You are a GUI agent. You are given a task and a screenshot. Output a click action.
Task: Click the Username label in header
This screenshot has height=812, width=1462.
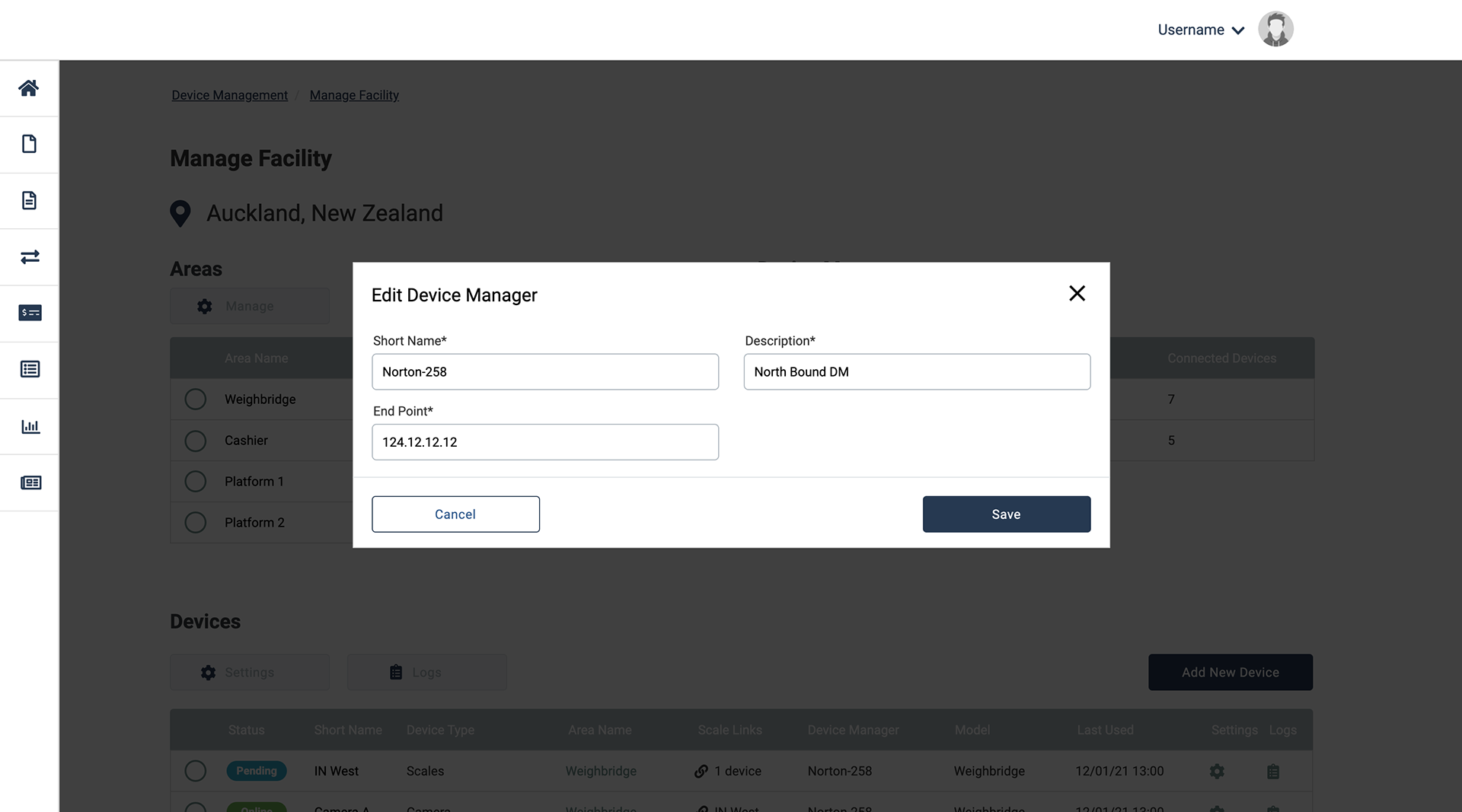click(1191, 30)
